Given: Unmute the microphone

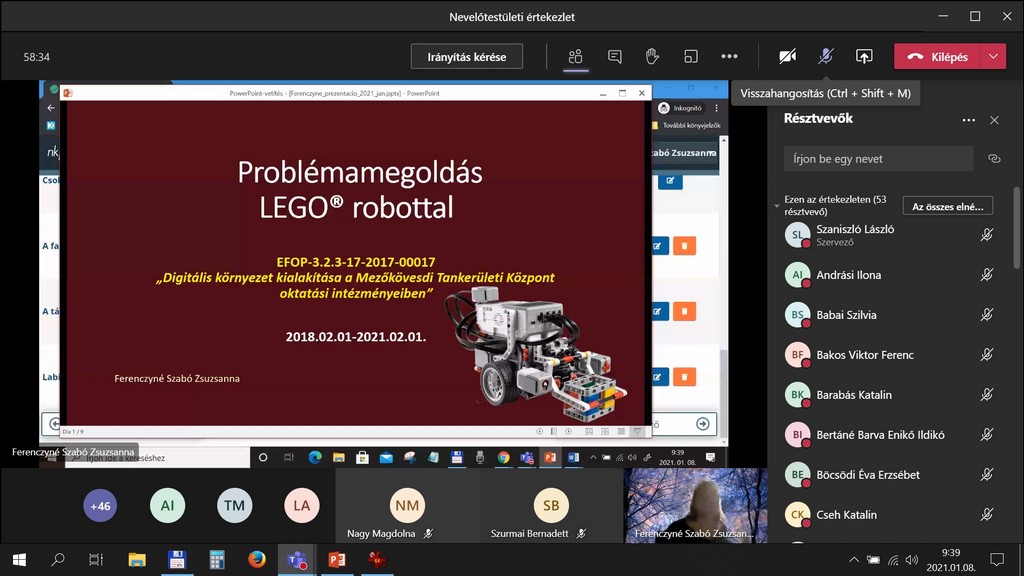Looking at the screenshot, I should [825, 57].
